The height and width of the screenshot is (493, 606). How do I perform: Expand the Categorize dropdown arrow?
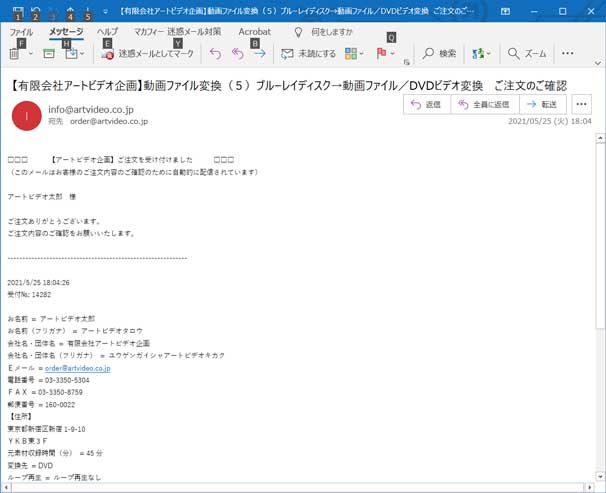pos(361,53)
